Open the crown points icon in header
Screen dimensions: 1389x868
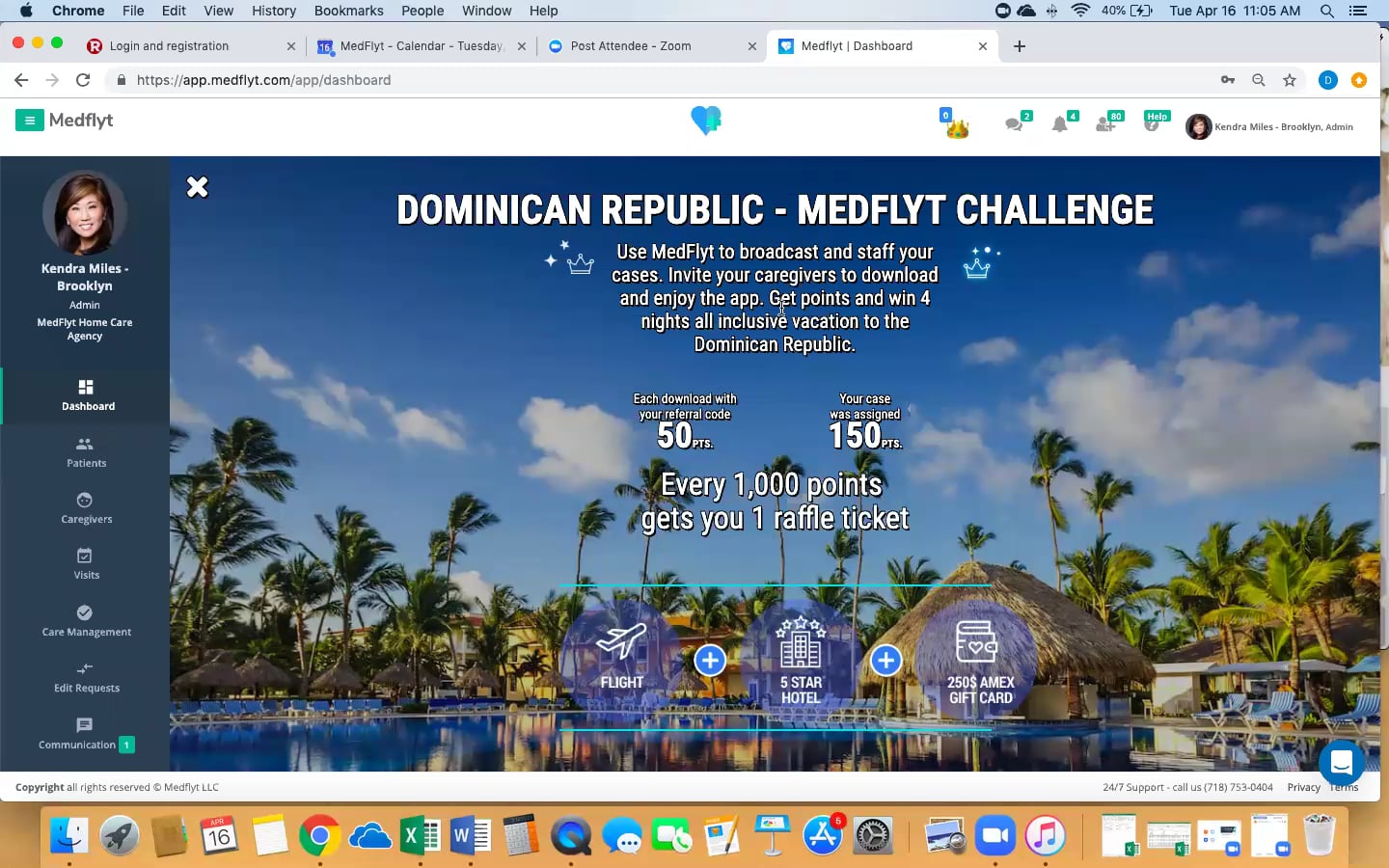coord(956,125)
